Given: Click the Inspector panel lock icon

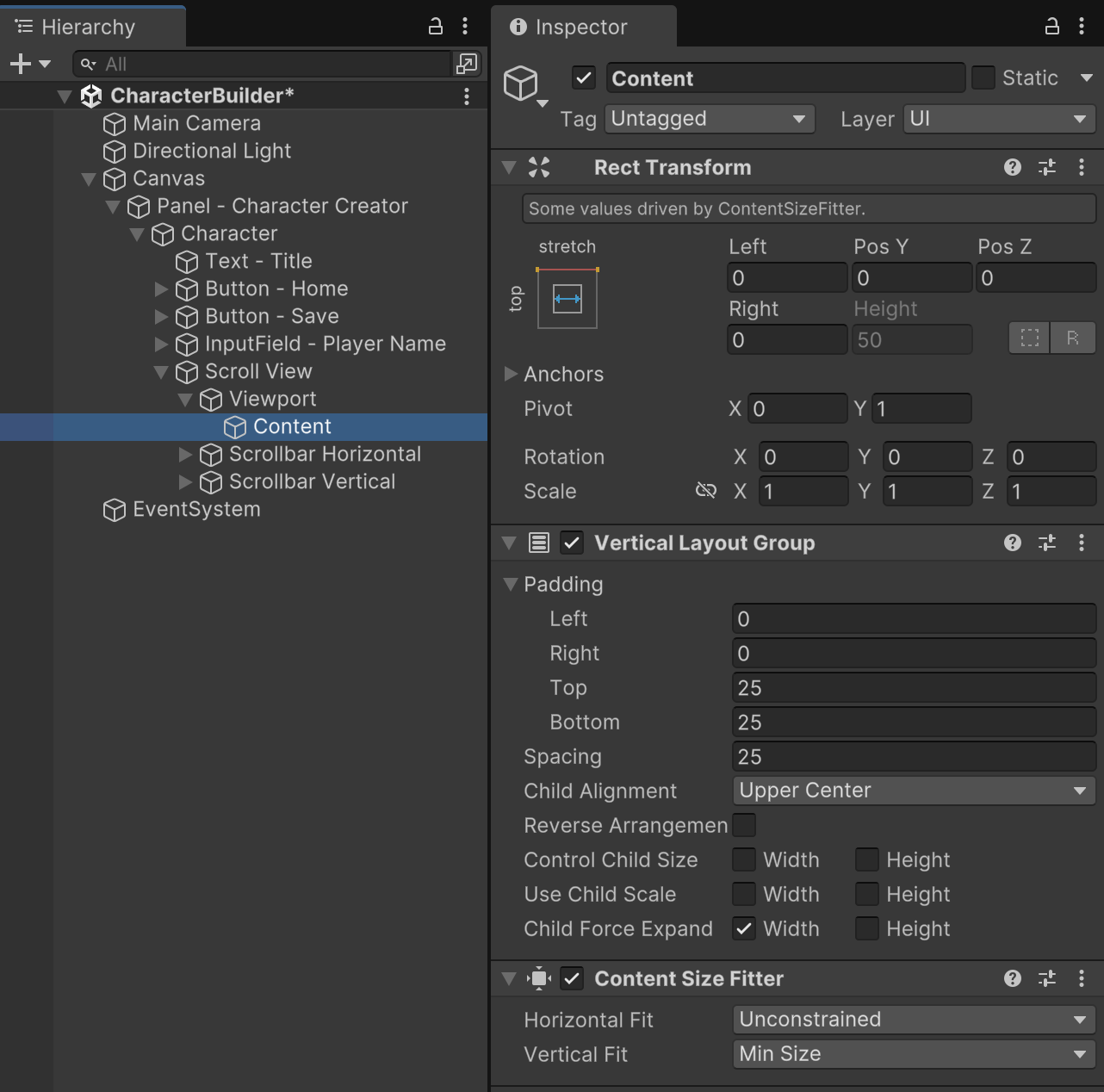Looking at the screenshot, I should point(1052,27).
